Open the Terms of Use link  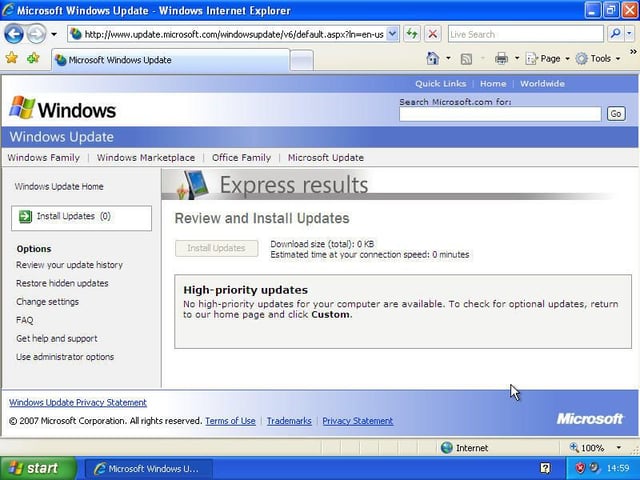pyautogui.click(x=230, y=421)
